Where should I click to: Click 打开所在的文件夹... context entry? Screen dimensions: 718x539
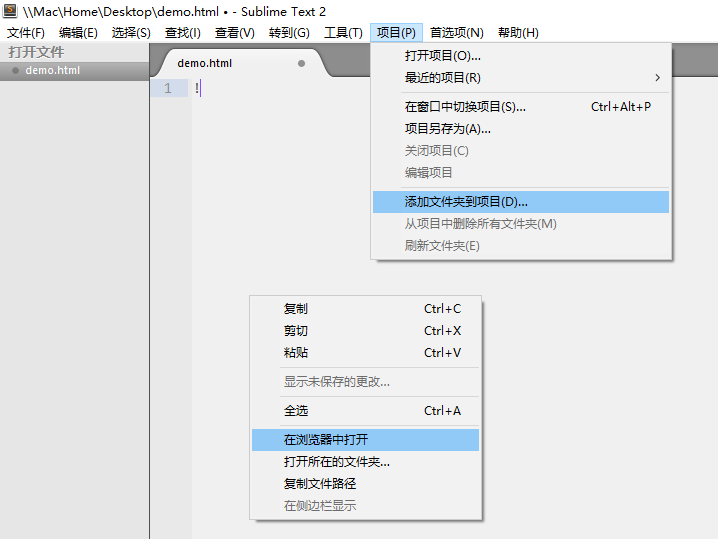tap(337, 462)
